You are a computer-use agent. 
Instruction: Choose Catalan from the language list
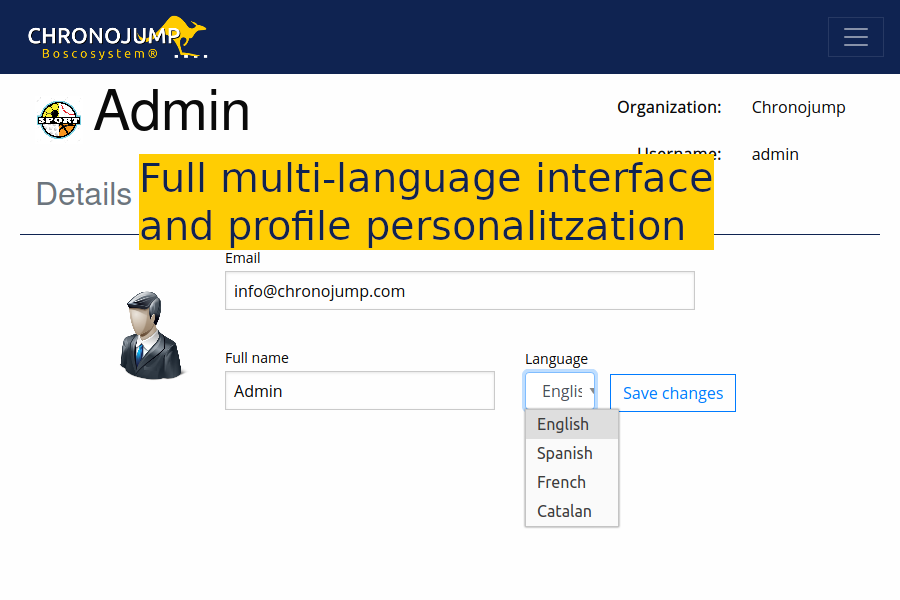pyautogui.click(x=572, y=511)
